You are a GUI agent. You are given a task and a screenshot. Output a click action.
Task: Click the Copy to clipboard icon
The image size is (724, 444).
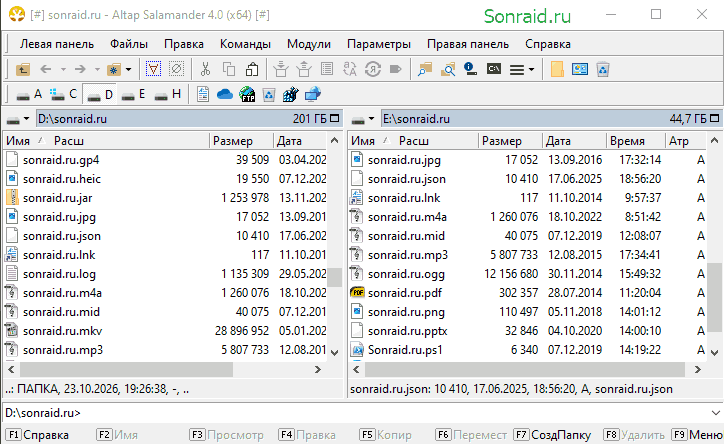[229, 69]
